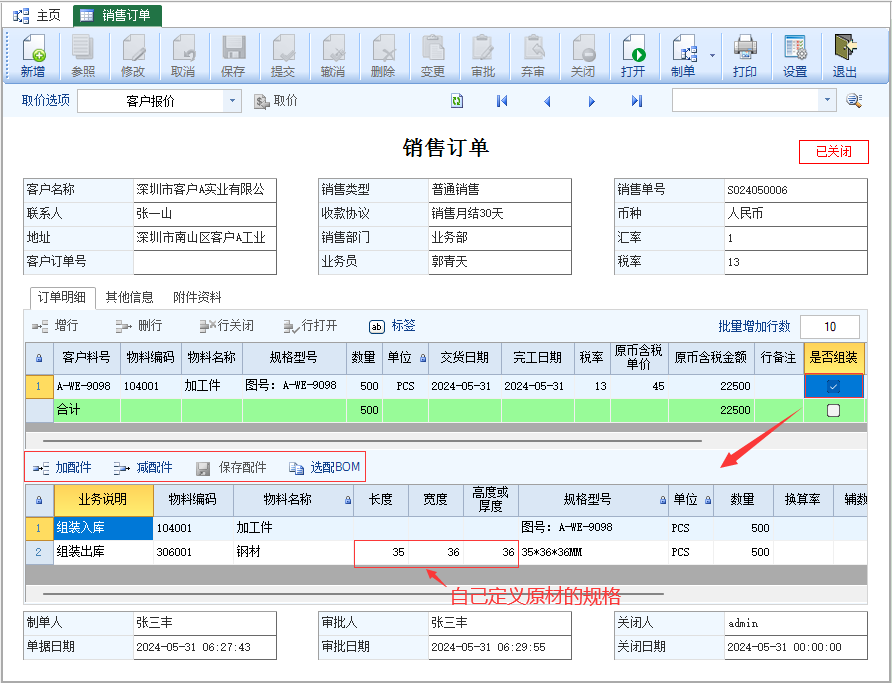
Task: Click the 删除 toolbar icon
Action: pos(383,56)
